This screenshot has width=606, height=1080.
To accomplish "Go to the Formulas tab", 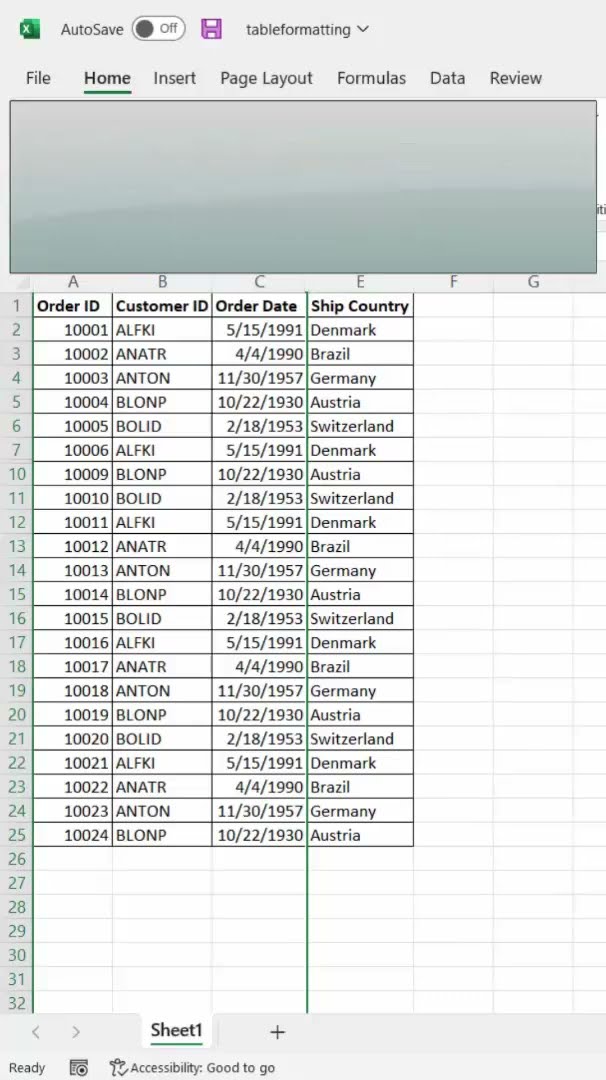I will point(371,78).
